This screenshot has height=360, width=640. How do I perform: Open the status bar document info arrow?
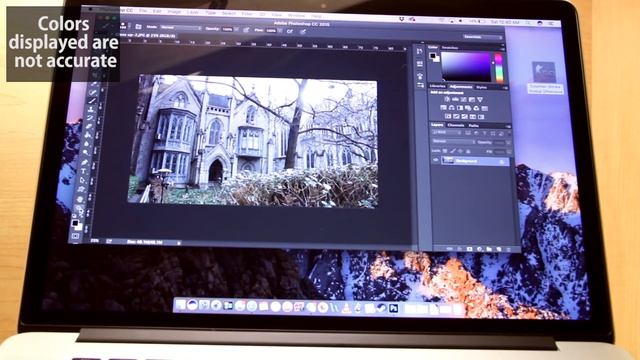[178, 243]
